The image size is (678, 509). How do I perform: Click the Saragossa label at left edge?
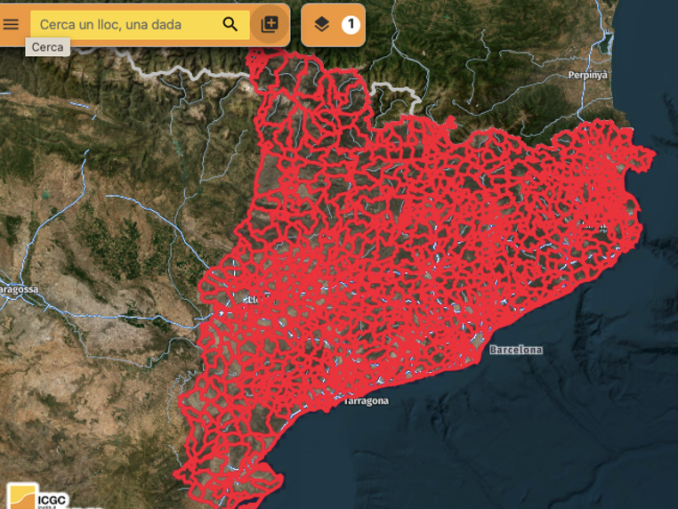[x=20, y=289]
